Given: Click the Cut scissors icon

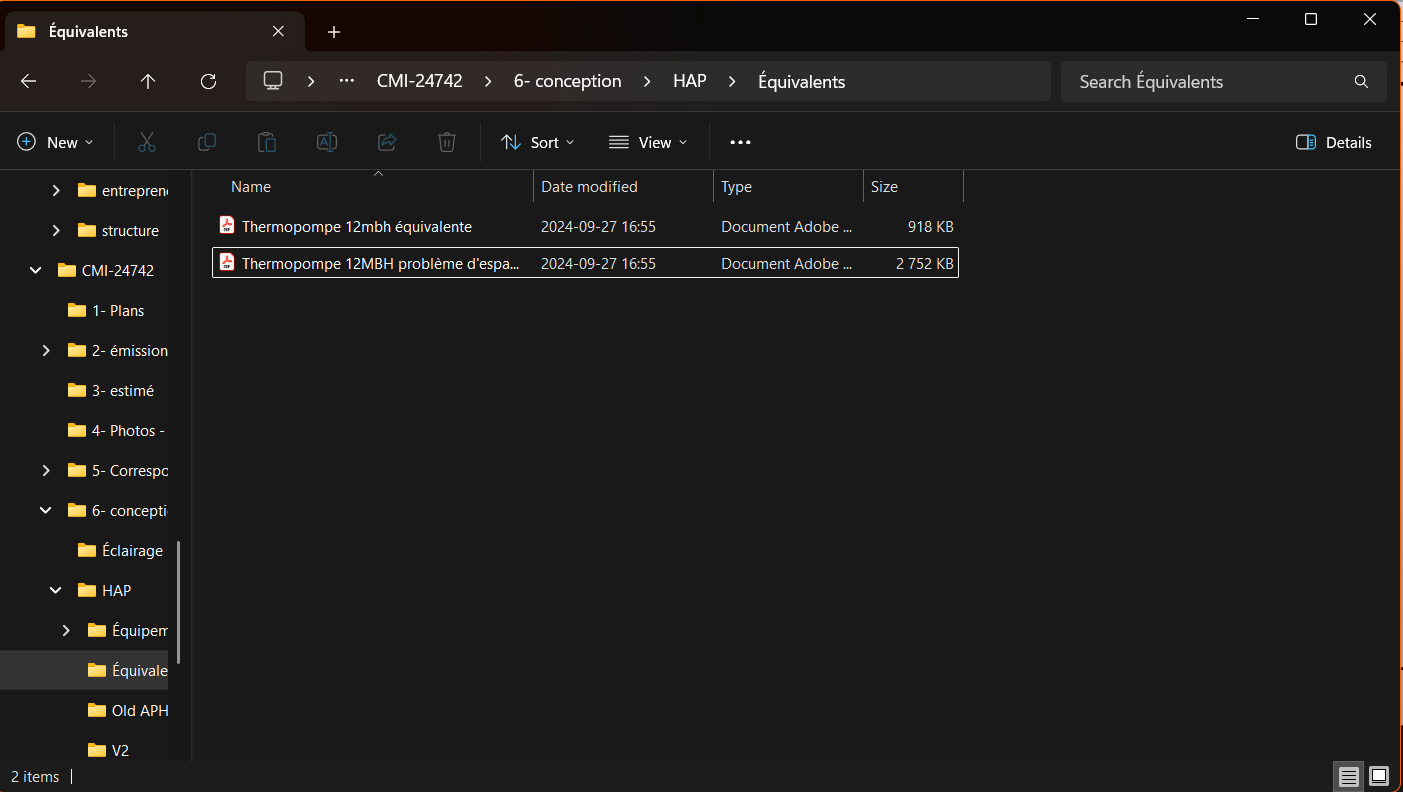Looking at the screenshot, I should point(147,142).
